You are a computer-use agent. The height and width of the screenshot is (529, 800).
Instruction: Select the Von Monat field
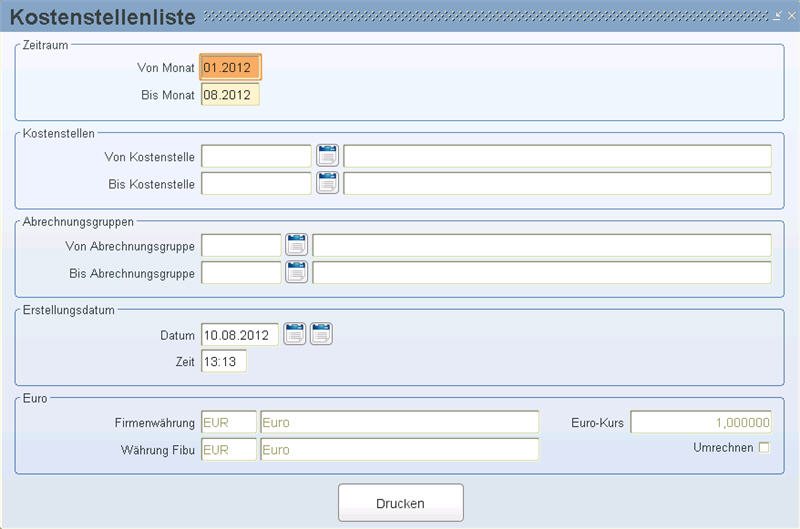(x=230, y=67)
